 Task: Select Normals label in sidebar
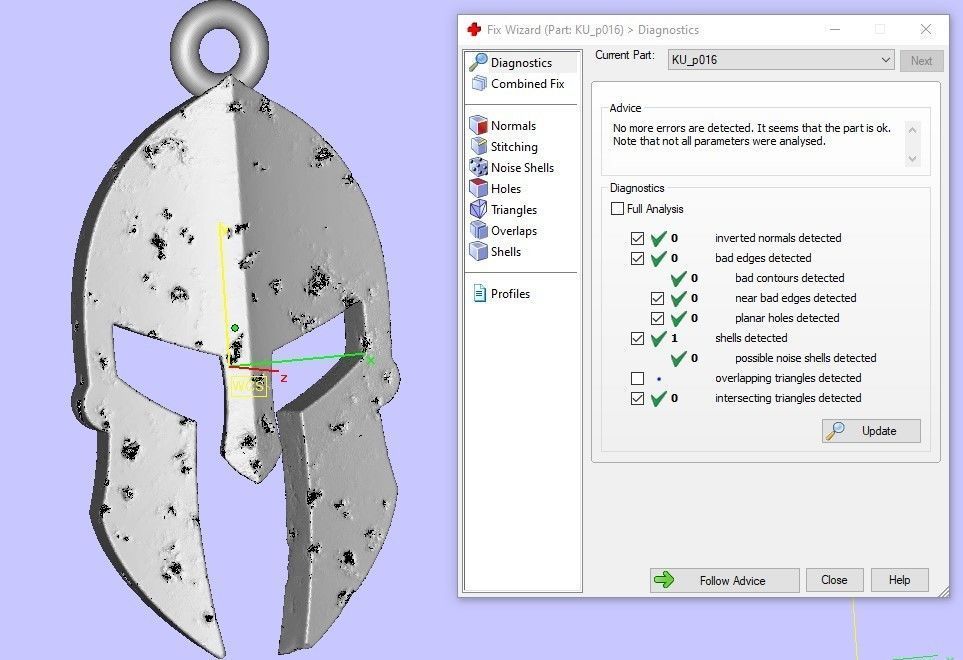pyautogui.click(x=513, y=125)
